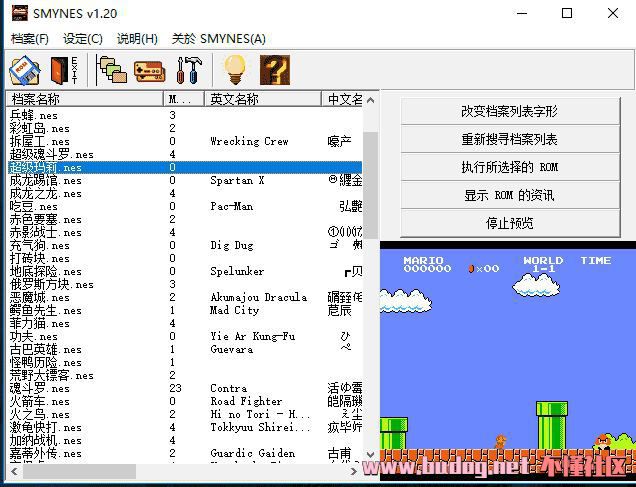The height and width of the screenshot is (487, 636).
Task: Select 菲力猫.nes in the file list
Action: 40,323
